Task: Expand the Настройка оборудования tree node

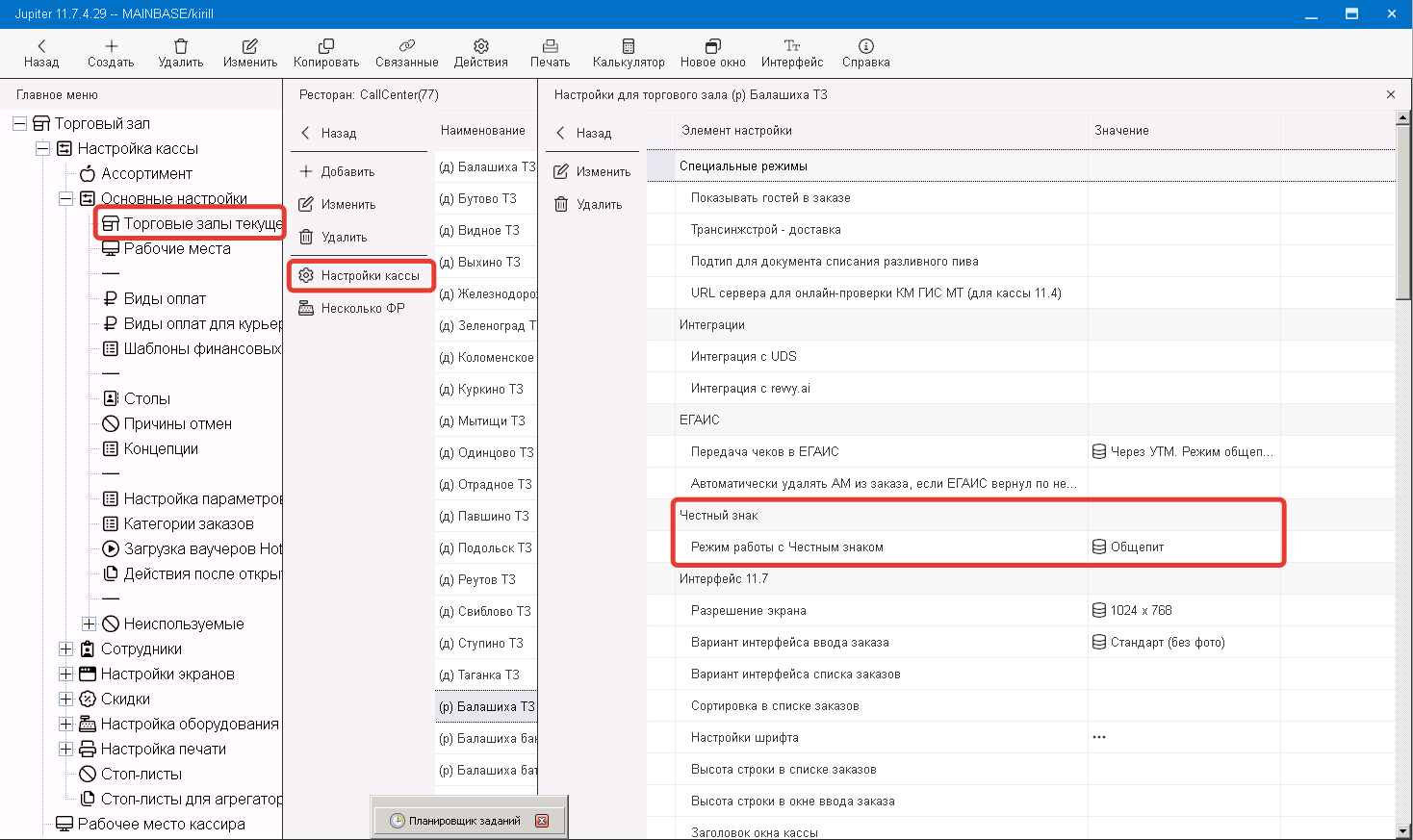Action: [65, 724]
